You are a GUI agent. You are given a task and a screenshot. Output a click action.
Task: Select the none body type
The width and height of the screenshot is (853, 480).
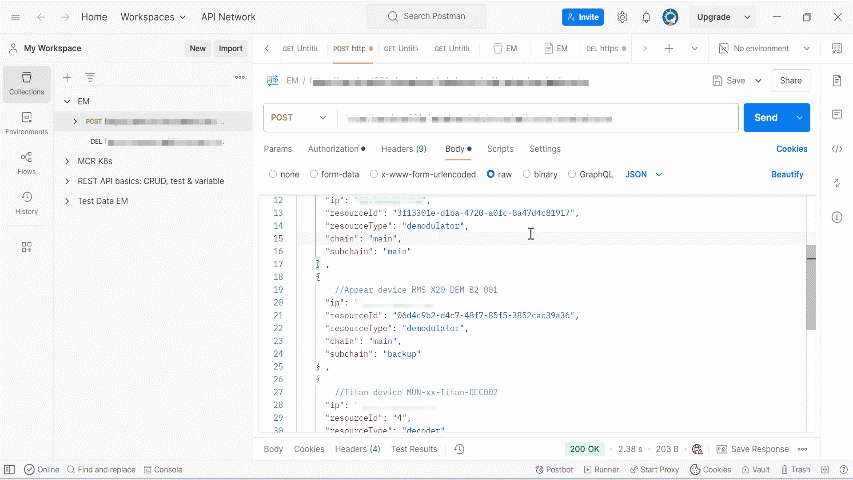tap(273, 174)
